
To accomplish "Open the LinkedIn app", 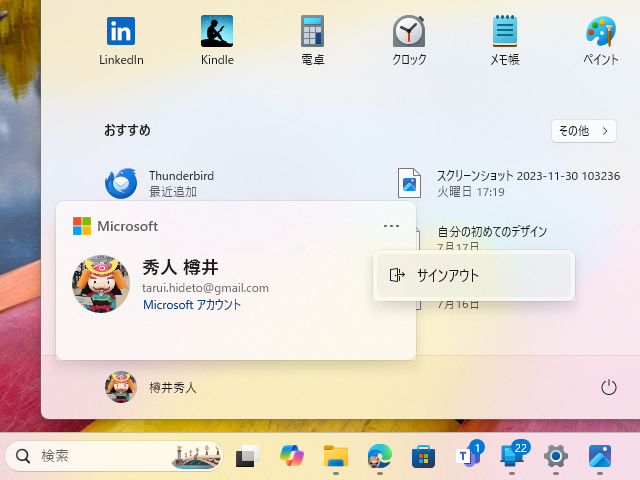I will click(121, 41).
